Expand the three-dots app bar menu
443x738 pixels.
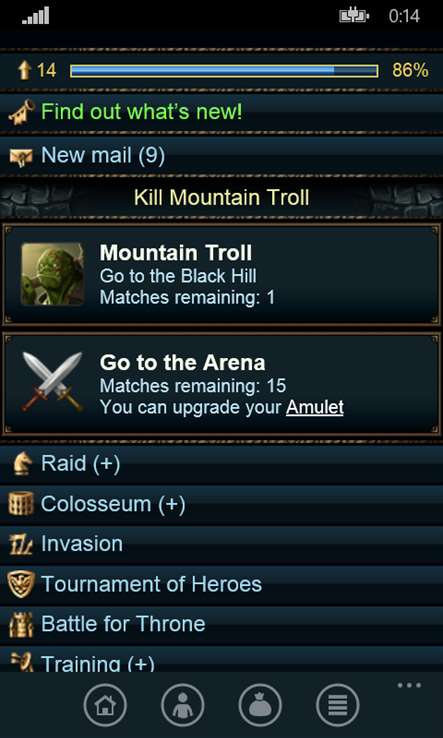click(409, 685)
